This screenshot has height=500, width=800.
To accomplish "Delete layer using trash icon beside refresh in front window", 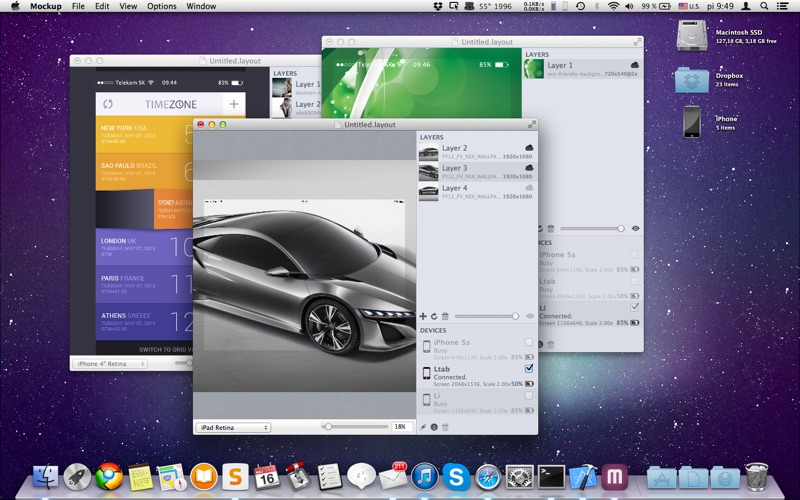I will (x=445, y=316).
